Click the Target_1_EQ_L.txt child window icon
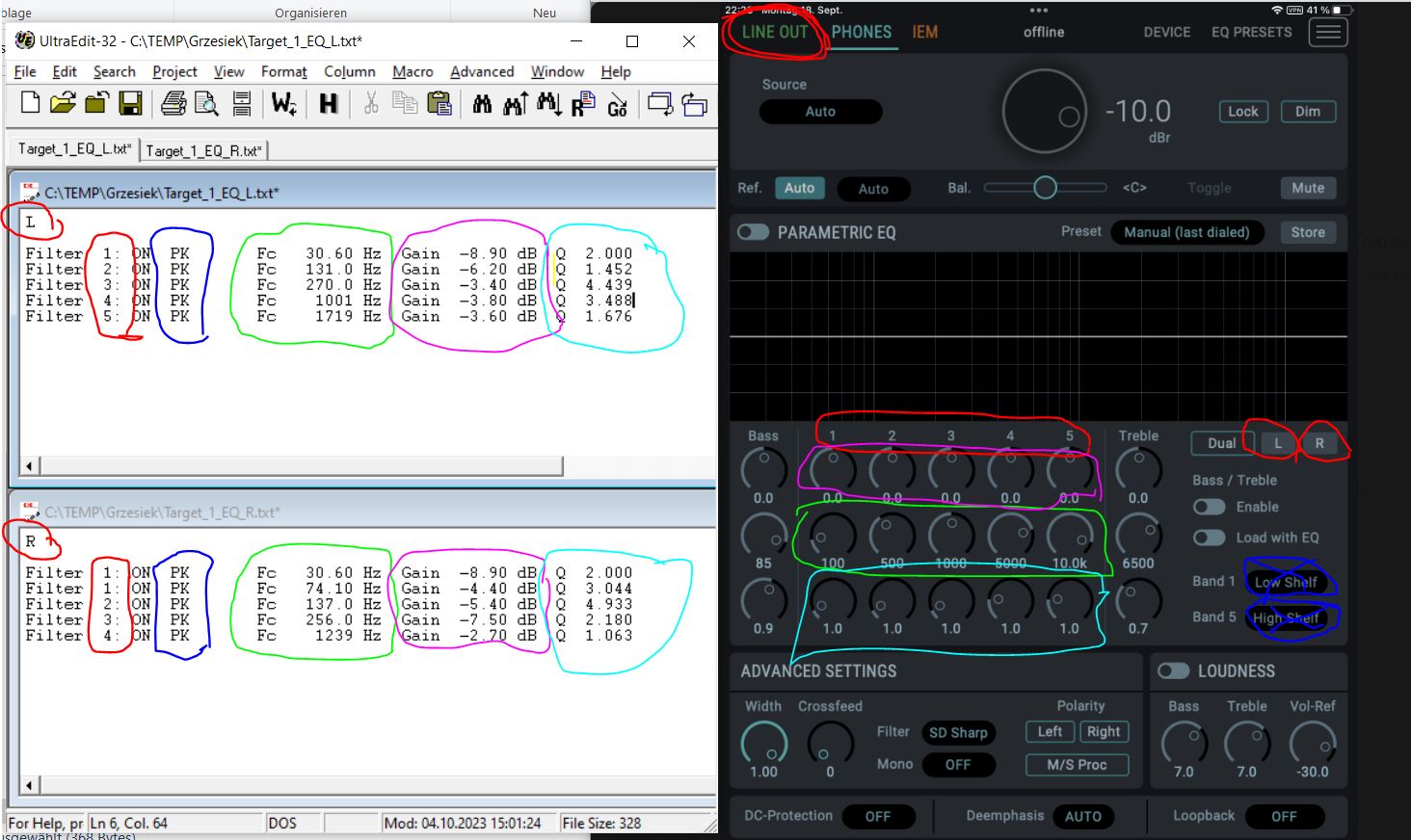This screenshot has width=1411, height=840. 31,192
